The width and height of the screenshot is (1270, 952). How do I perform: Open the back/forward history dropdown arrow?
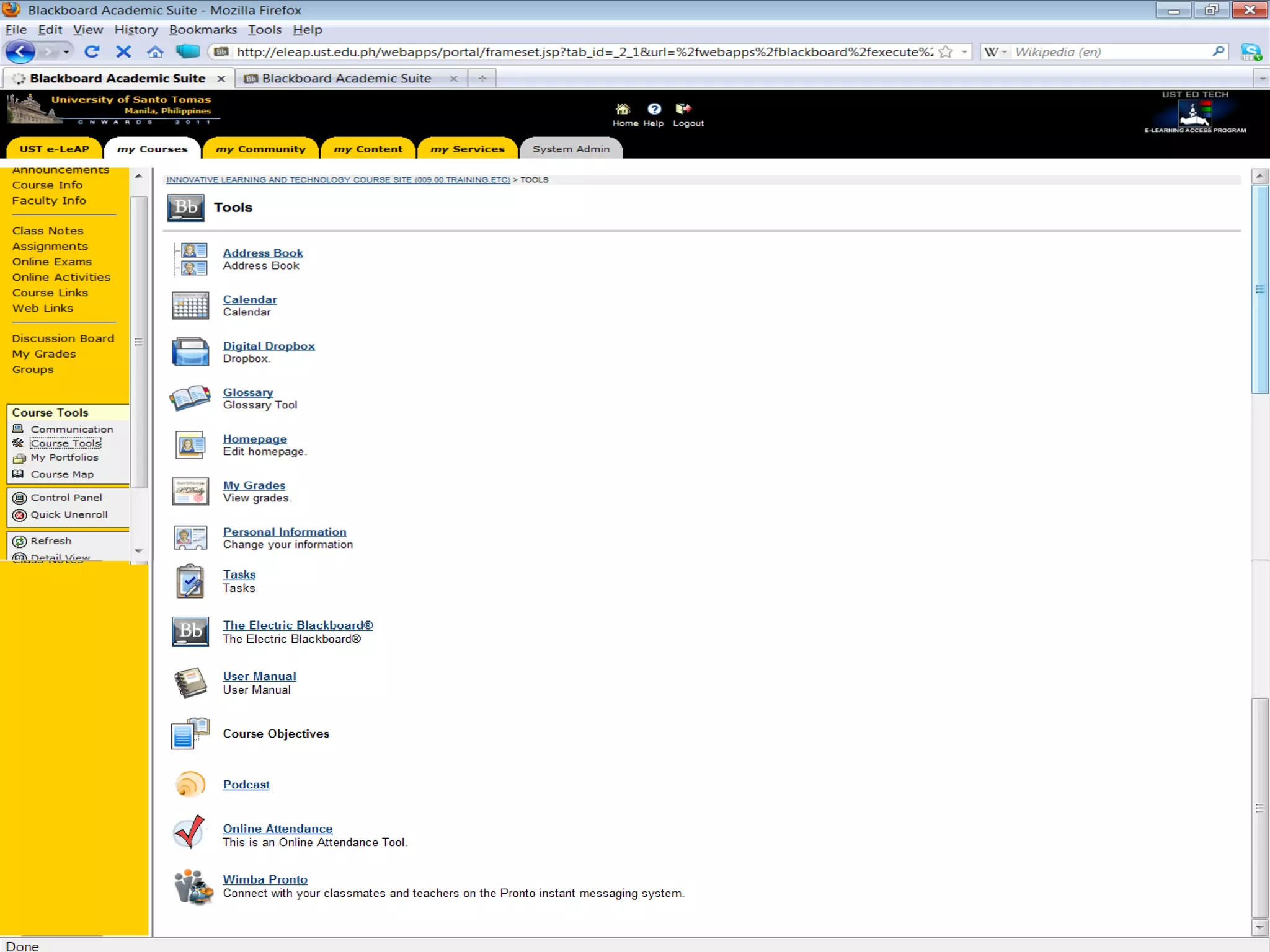(66, 52)
